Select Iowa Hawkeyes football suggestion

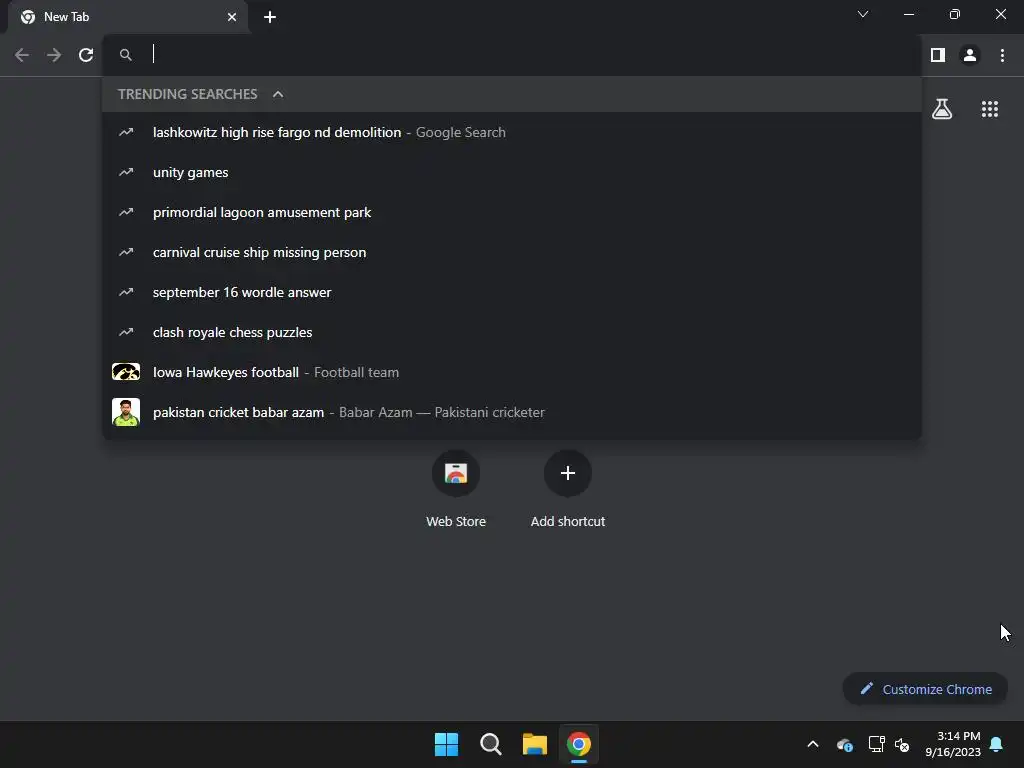pyautogui.click(x=512, y=372)
